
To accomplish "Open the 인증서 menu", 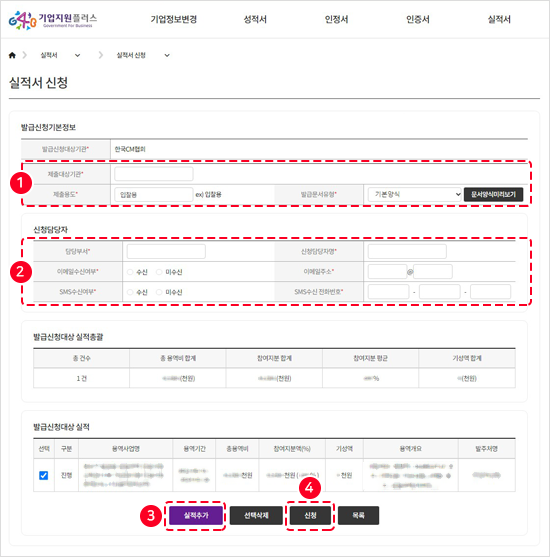I will click(418, 19).
